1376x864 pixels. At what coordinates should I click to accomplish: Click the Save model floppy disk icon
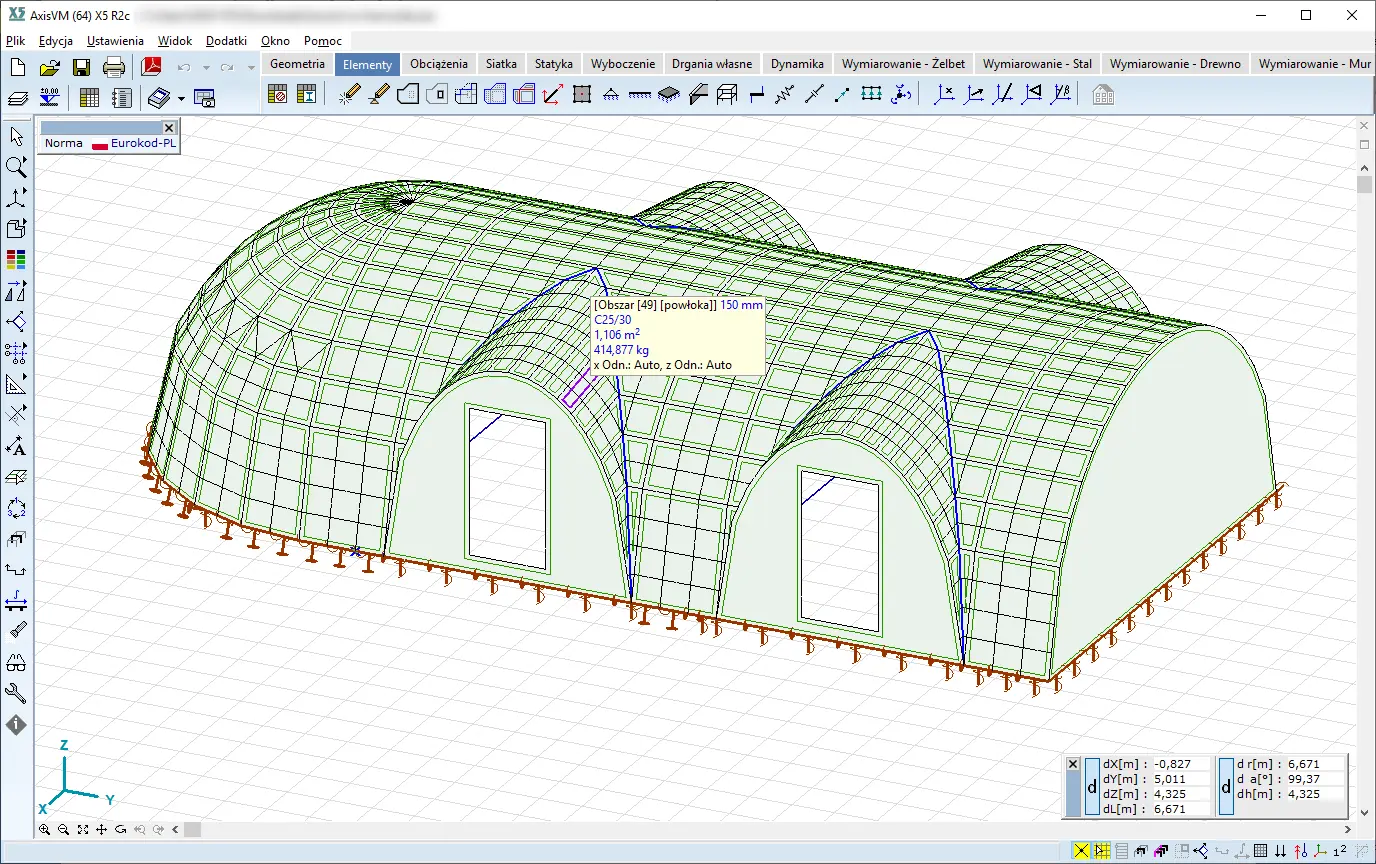pos(81,67)
